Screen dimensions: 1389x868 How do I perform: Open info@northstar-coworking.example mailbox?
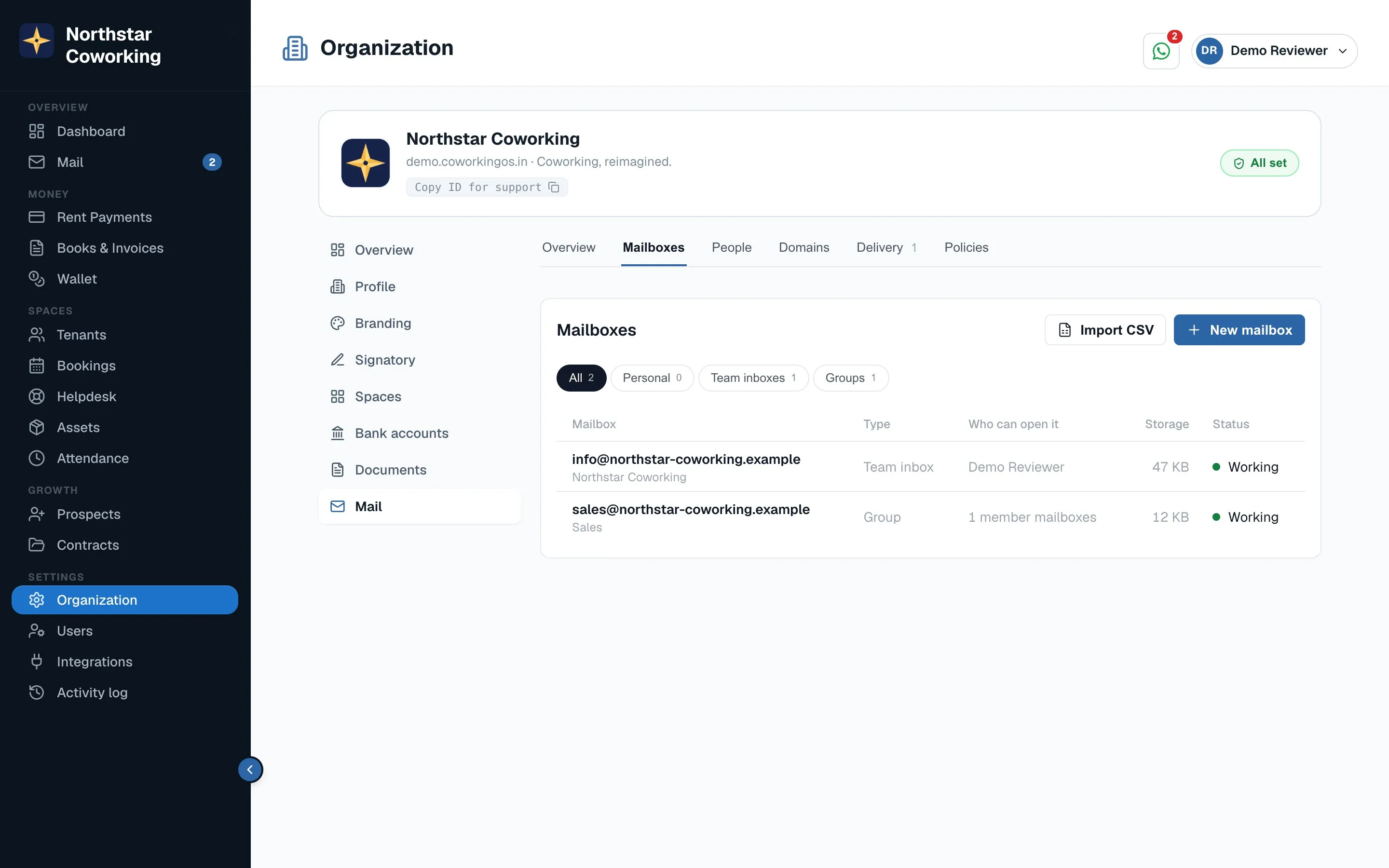(x=930, y=467)
